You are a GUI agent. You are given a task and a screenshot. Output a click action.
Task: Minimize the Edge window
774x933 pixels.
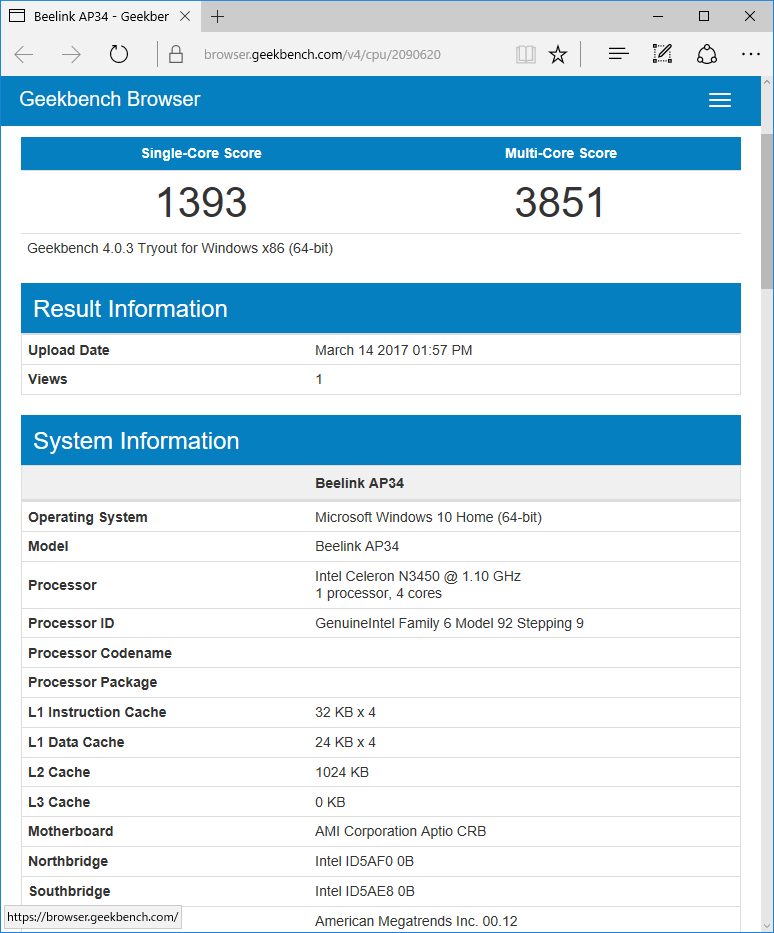point(657,17)
